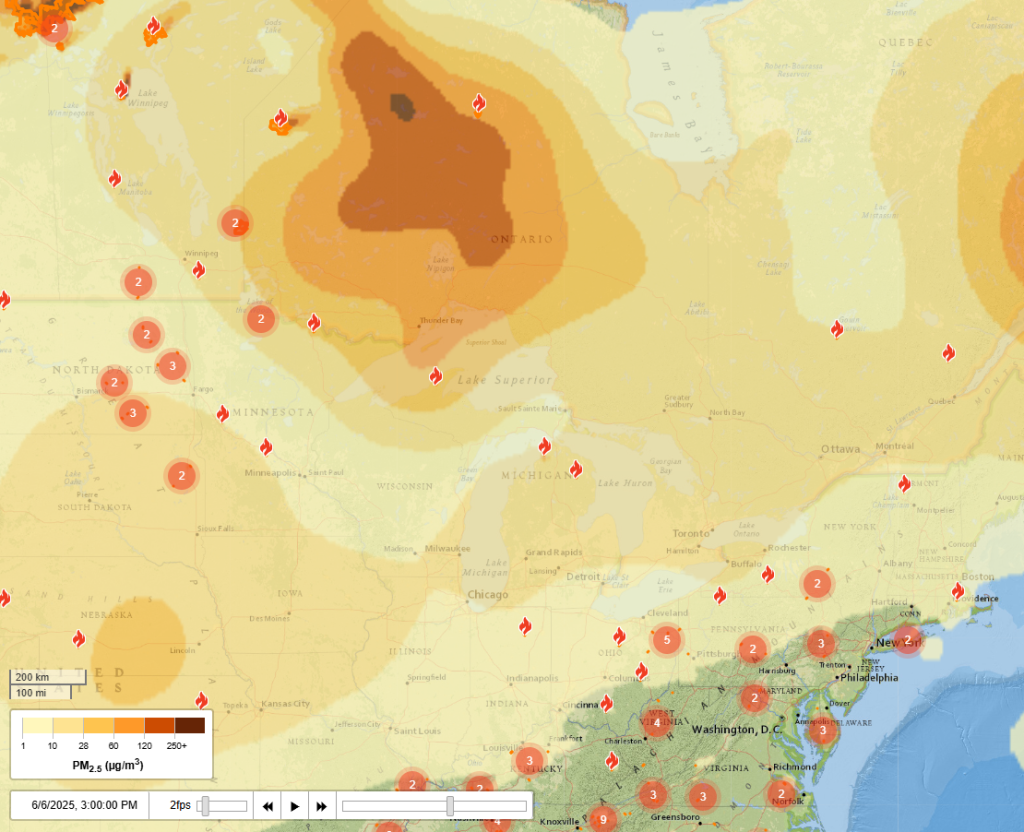Open the fire cluster marked 5 in Ohio
The height and width of the screenshot is (832, 1024).
click(x=667, y=639)
